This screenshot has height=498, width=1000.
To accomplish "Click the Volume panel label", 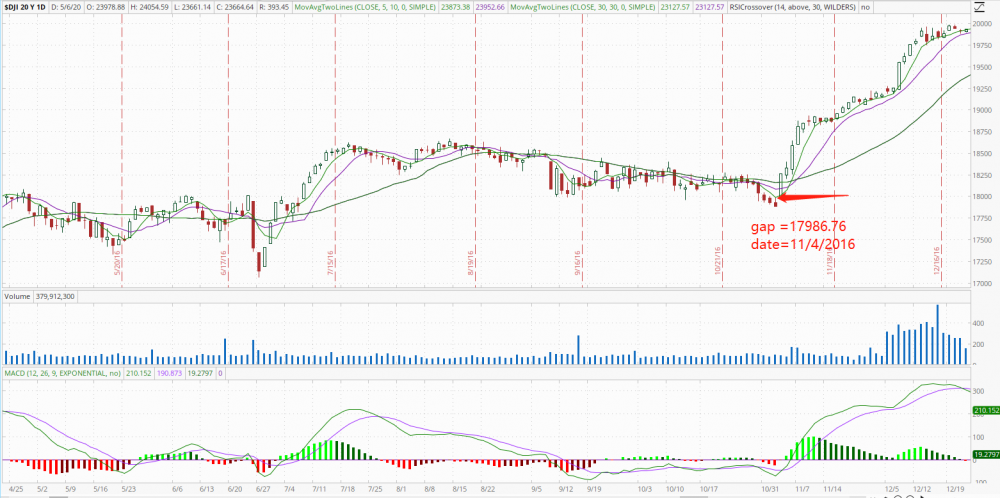I will (17, 296).
